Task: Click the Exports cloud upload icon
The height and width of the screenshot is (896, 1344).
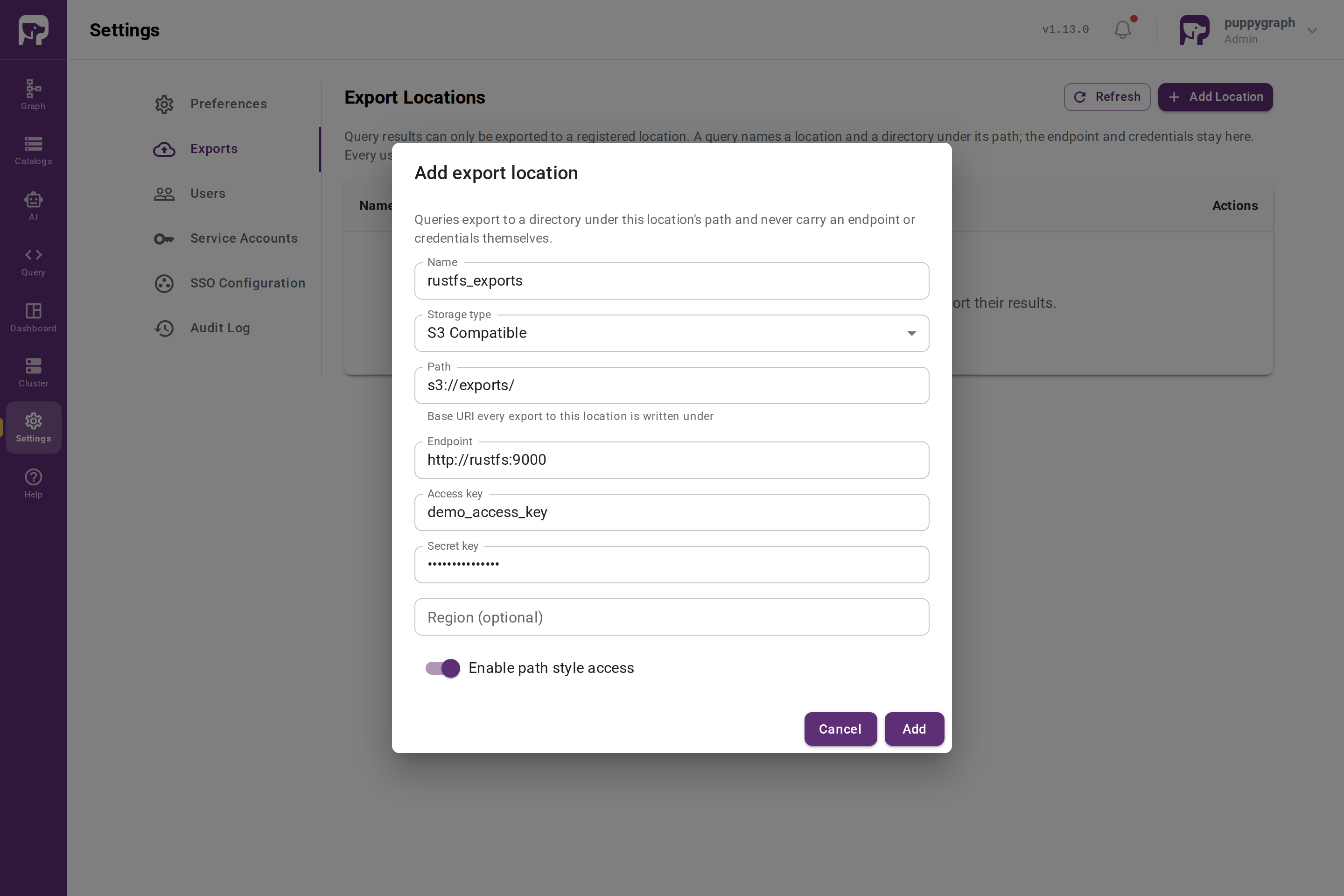Action: tap(164, 149)
